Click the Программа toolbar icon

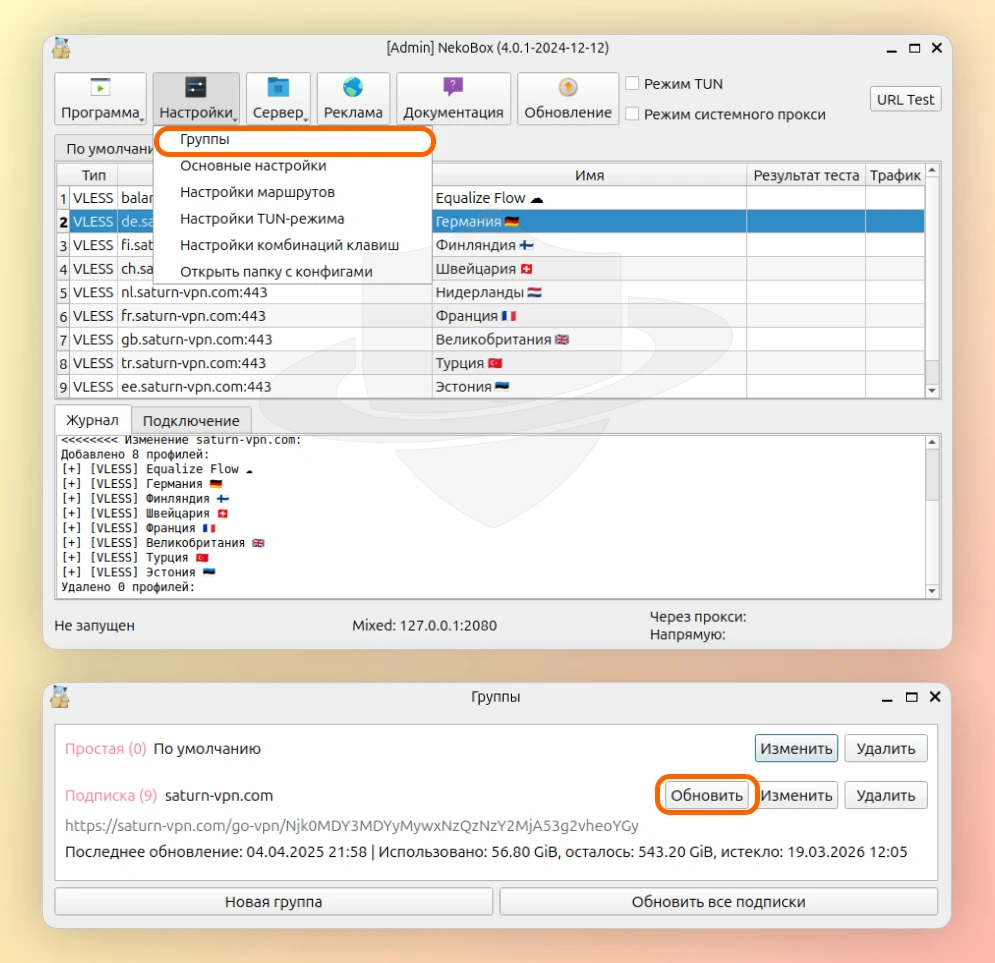pos(100,88)
